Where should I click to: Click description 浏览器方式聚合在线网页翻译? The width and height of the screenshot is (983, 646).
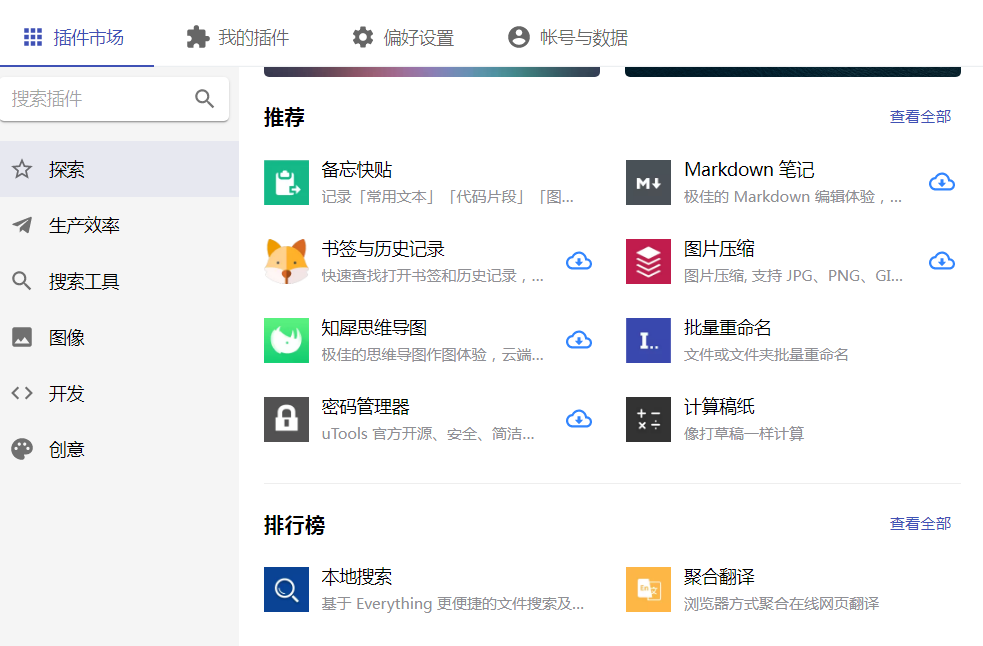782,604
